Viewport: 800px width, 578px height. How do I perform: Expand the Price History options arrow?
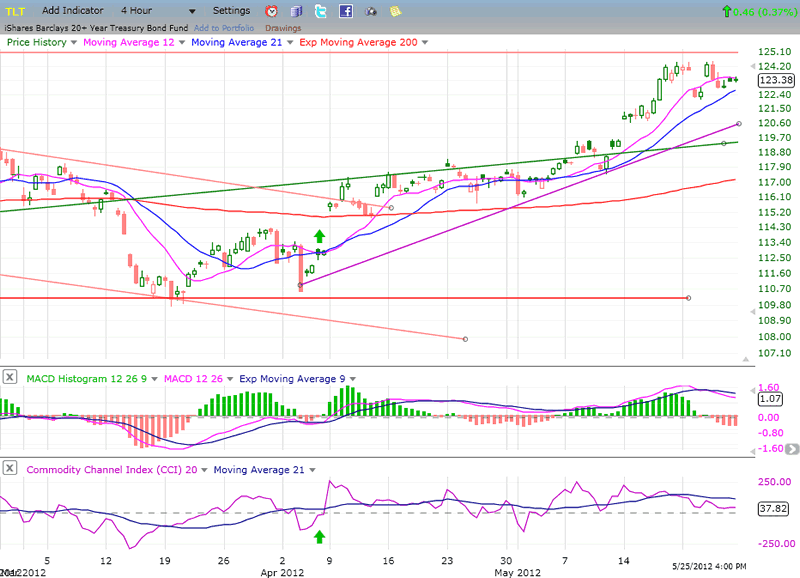74,43
